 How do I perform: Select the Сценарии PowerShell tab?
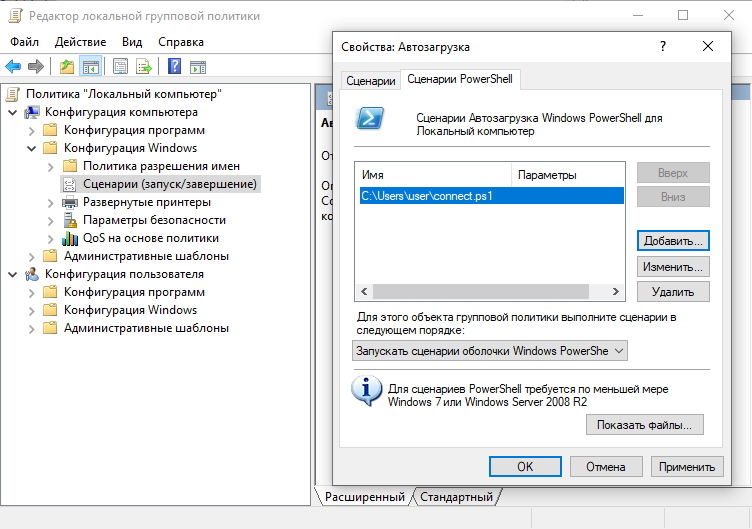pos(460,79)
